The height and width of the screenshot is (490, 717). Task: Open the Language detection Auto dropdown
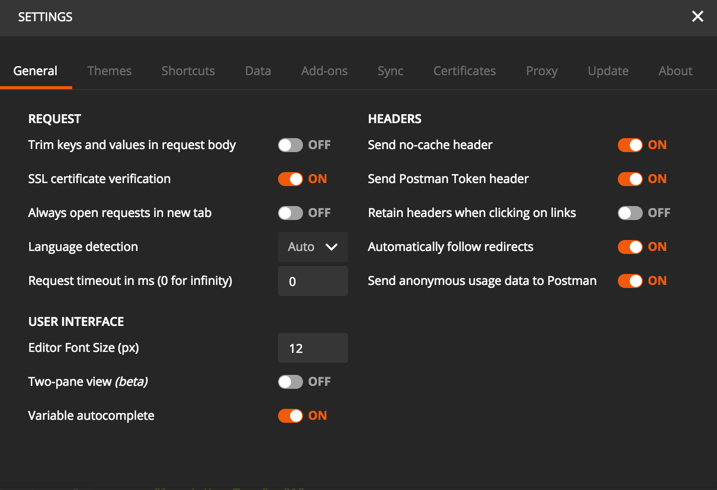pyautogui.click(x=313, y=247)
